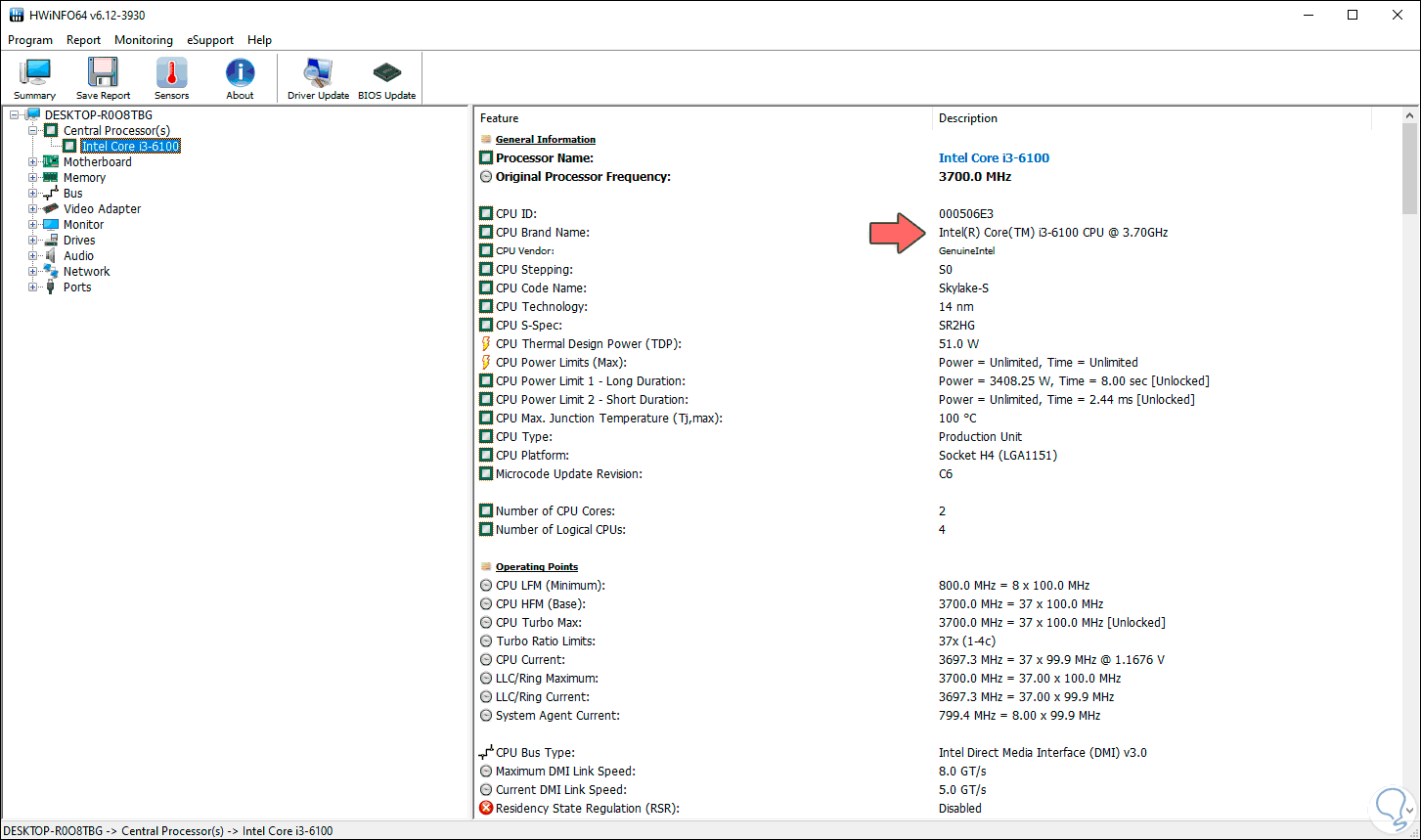The height and width of the screenshot is (840, 1421).
Task: Expand the Memory tree node
Action: [33, 178]
